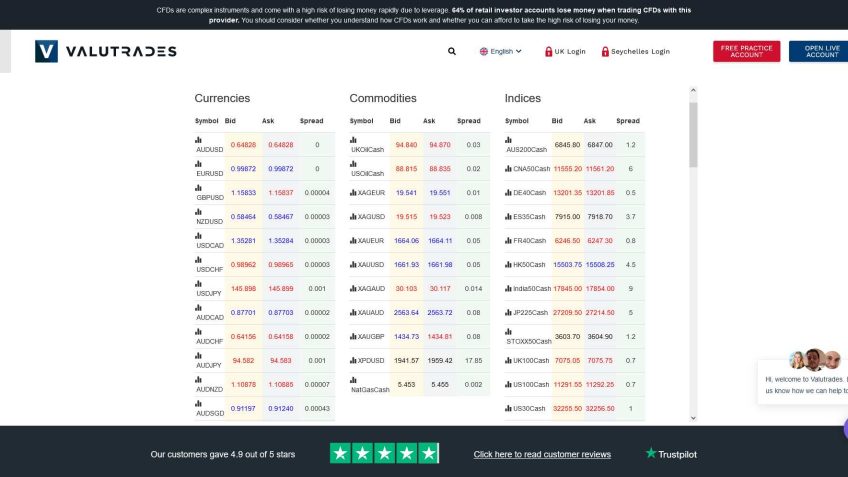The width and height of the screenshot is (848, 477).
Task: Click the chart icon beside XAUUSD
Action: (353, 265)
